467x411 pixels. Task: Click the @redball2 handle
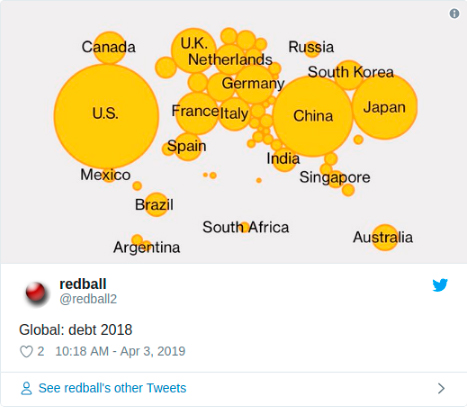point(88,299)
